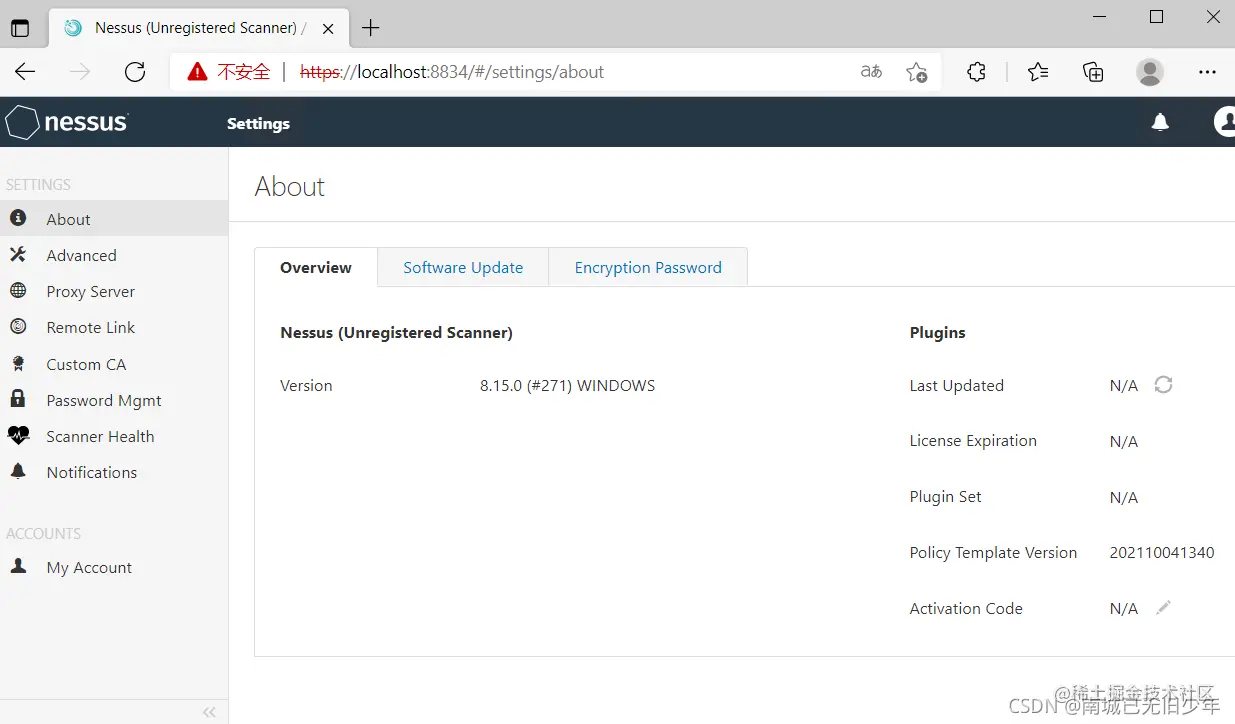Open the browser settings ellipsis menu

(x=1207, y=72)
